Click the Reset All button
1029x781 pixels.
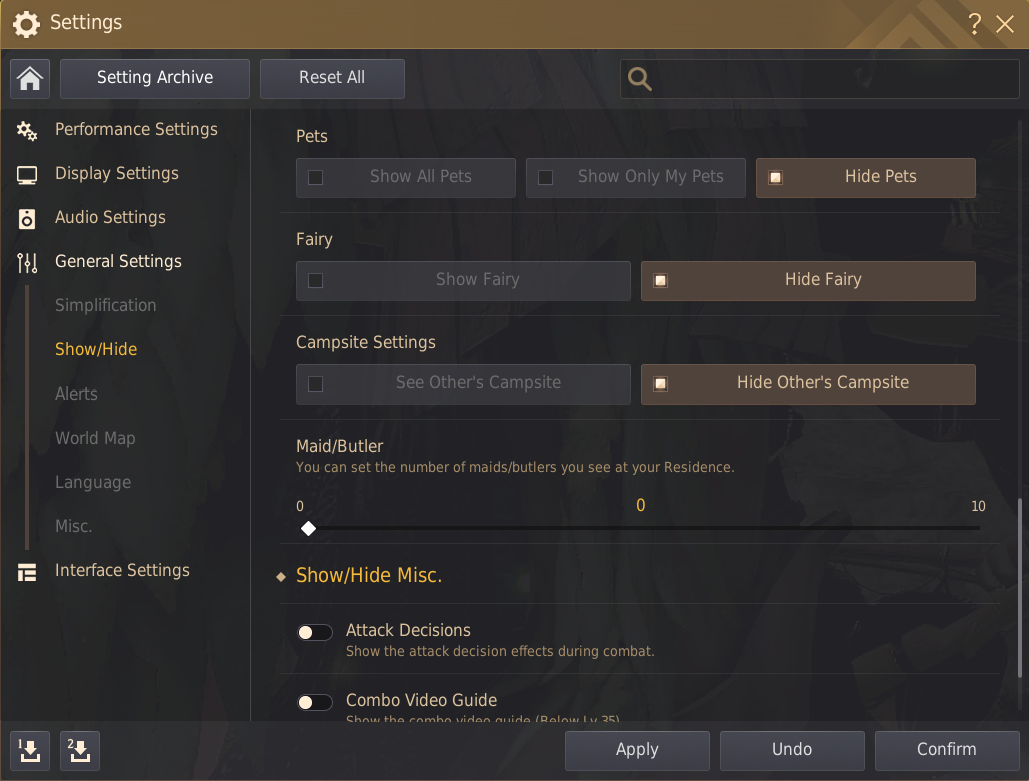click(332, 78)
